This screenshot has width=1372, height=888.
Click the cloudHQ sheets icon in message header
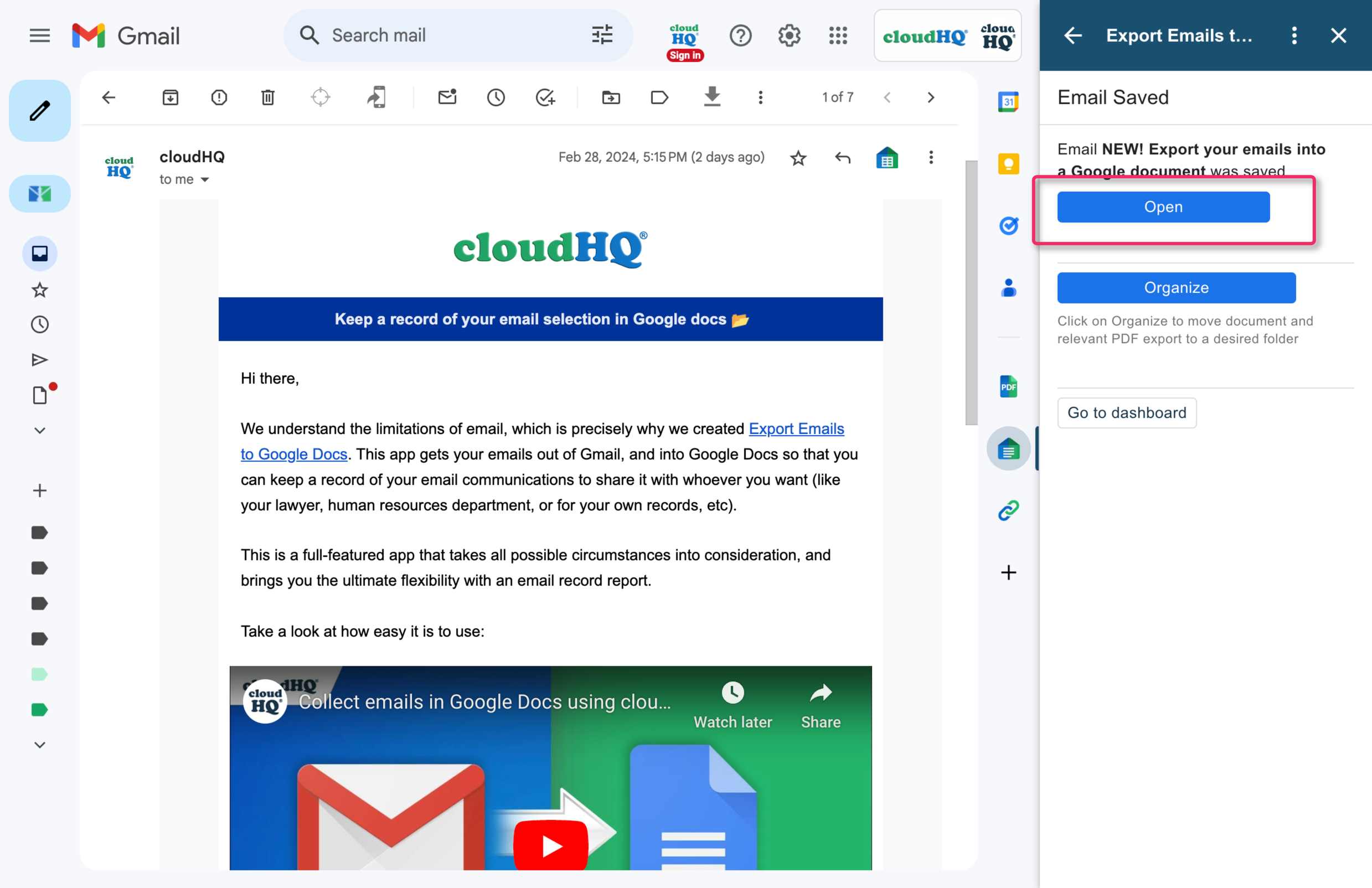click(x=886, y=157)
